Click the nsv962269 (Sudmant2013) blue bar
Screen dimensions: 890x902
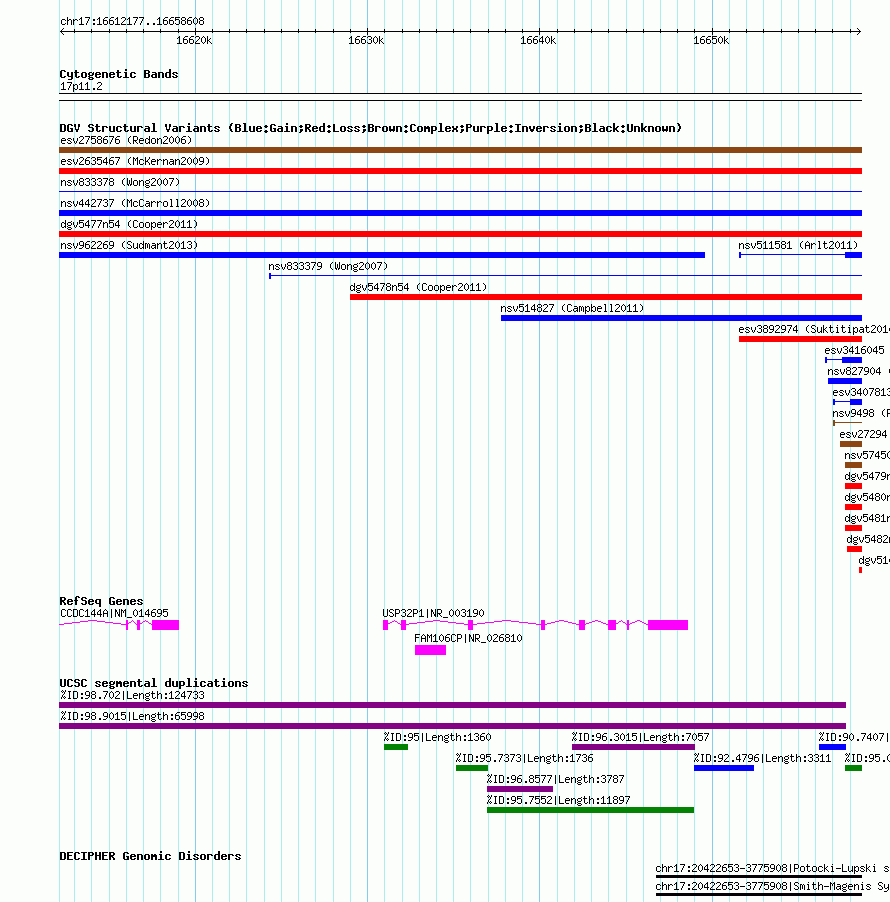[382, 255]
